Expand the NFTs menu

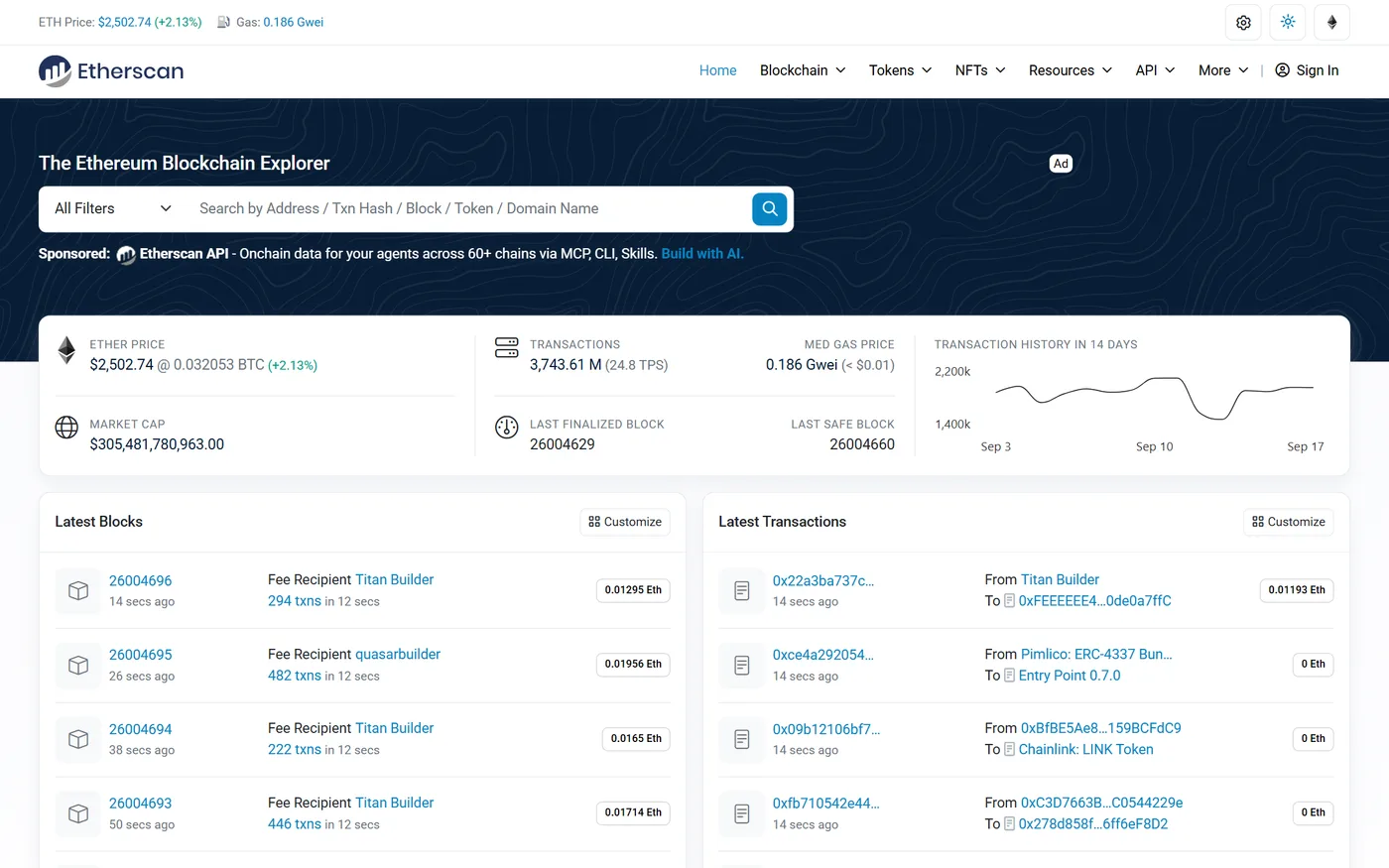tap(980, 70)
